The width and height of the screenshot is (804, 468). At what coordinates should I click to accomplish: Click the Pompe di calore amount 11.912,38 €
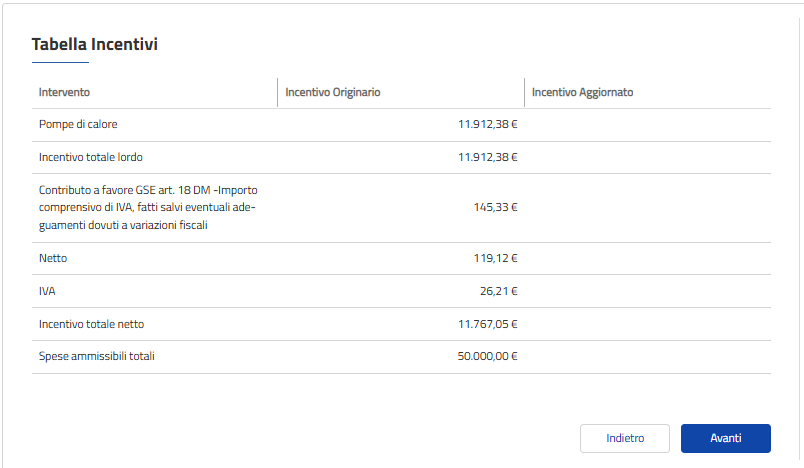(x=488, y=124)
